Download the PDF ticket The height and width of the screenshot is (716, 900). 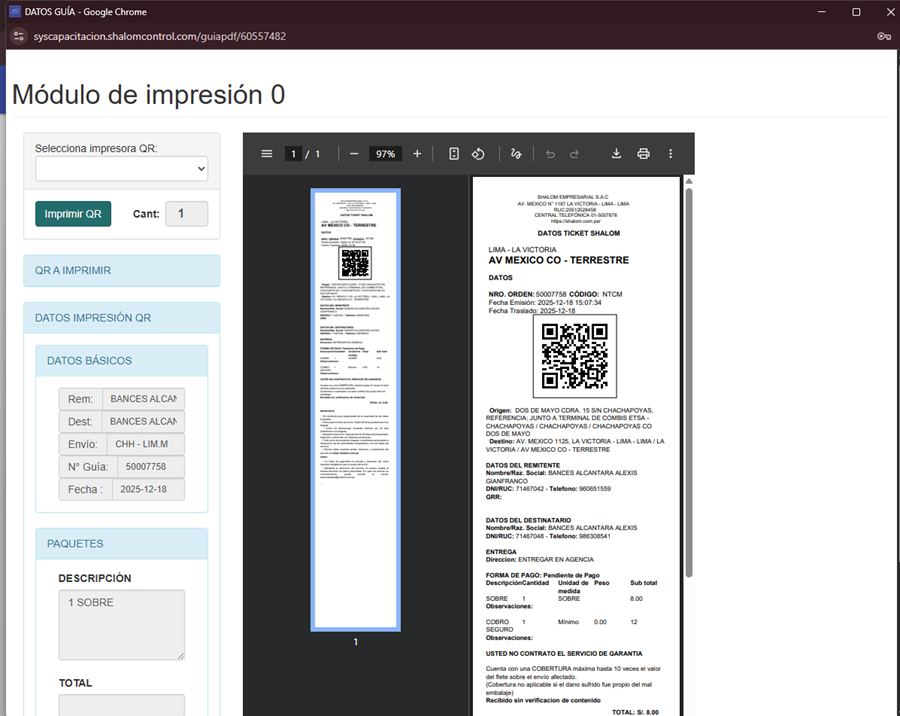pyautogui.click(x=616, y=154)
